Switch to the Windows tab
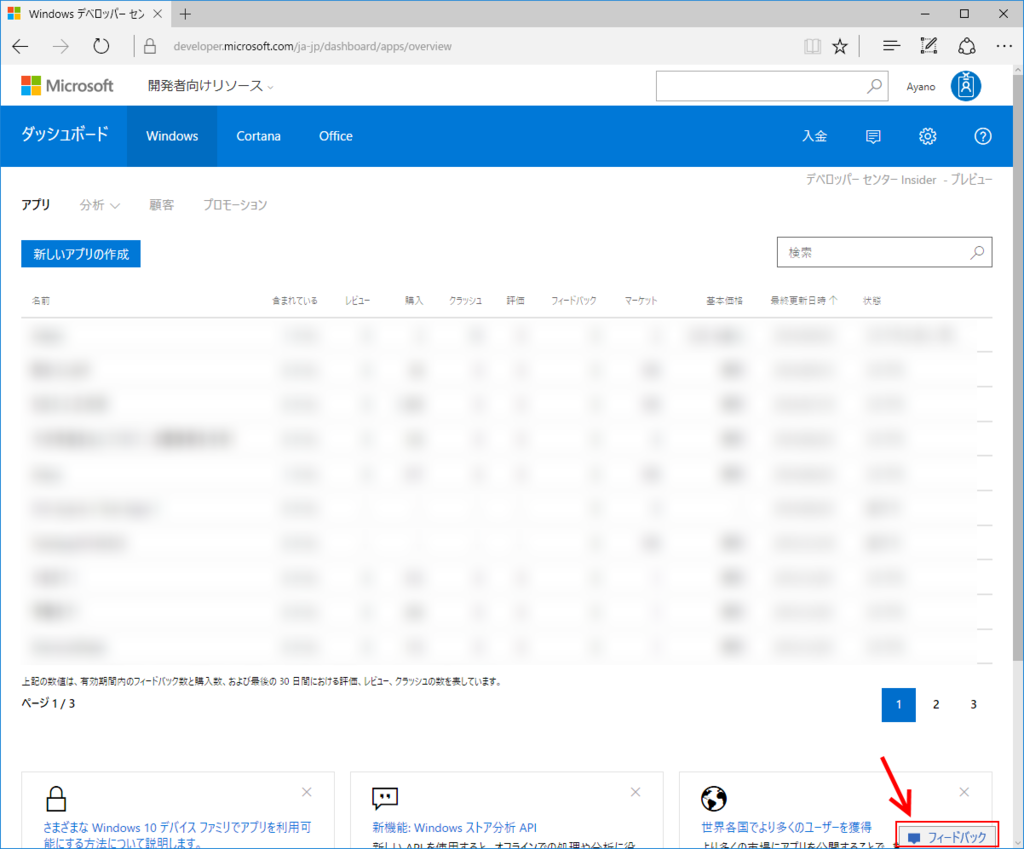Image resolution: width=1024 pixels, height=849 pixels. [x=172, y=136]
